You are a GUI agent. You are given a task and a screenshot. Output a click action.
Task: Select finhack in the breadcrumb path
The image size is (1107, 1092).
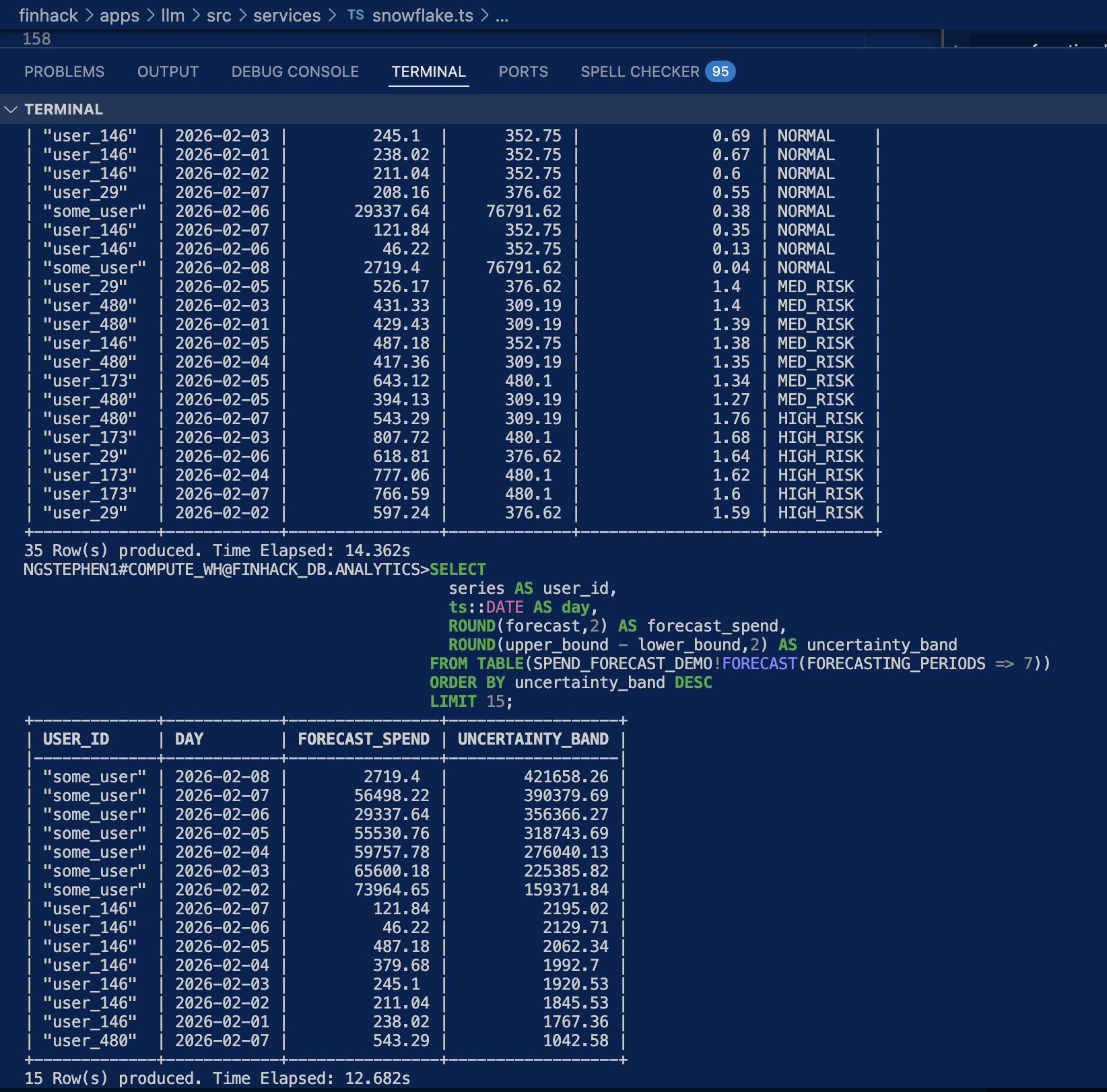coord(48,15)
